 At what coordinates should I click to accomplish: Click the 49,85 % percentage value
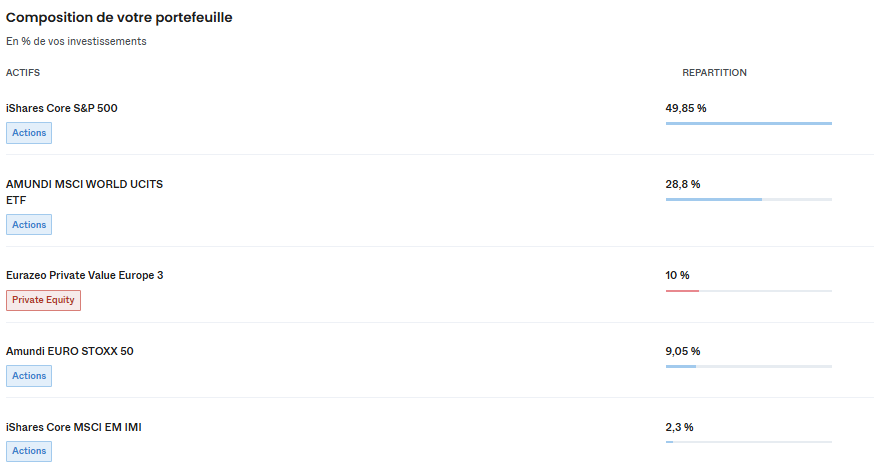point(686,108)
